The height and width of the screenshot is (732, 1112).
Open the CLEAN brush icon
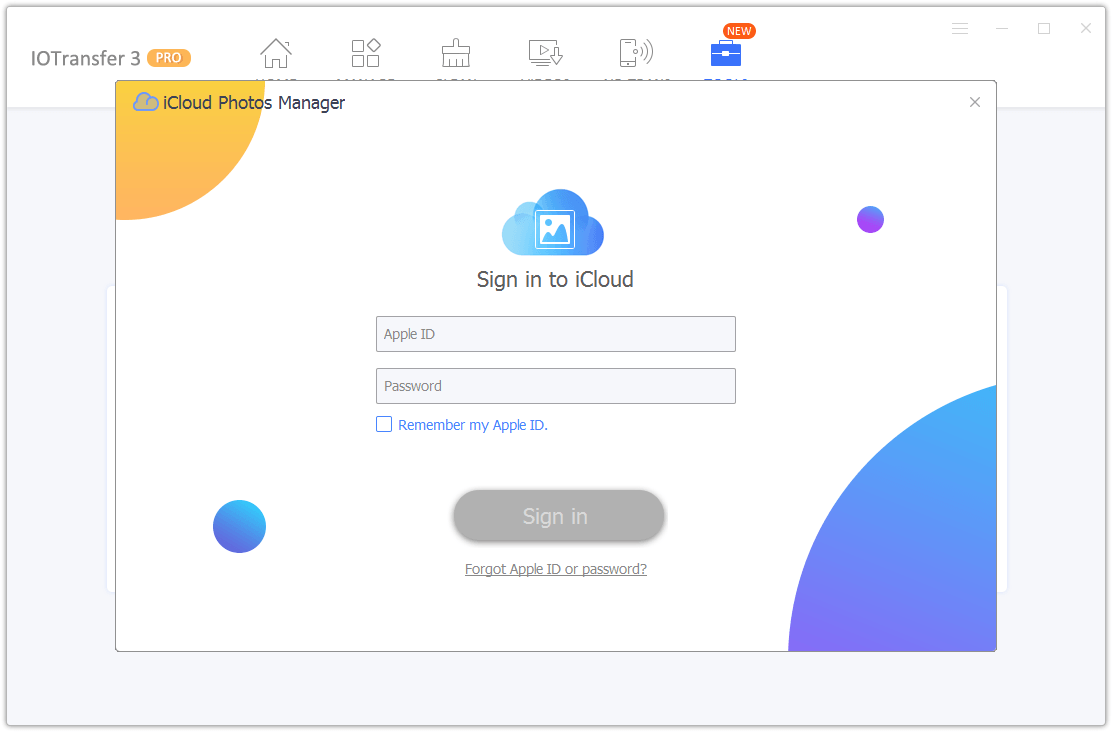pyautogui.click(x=456, y=52)
